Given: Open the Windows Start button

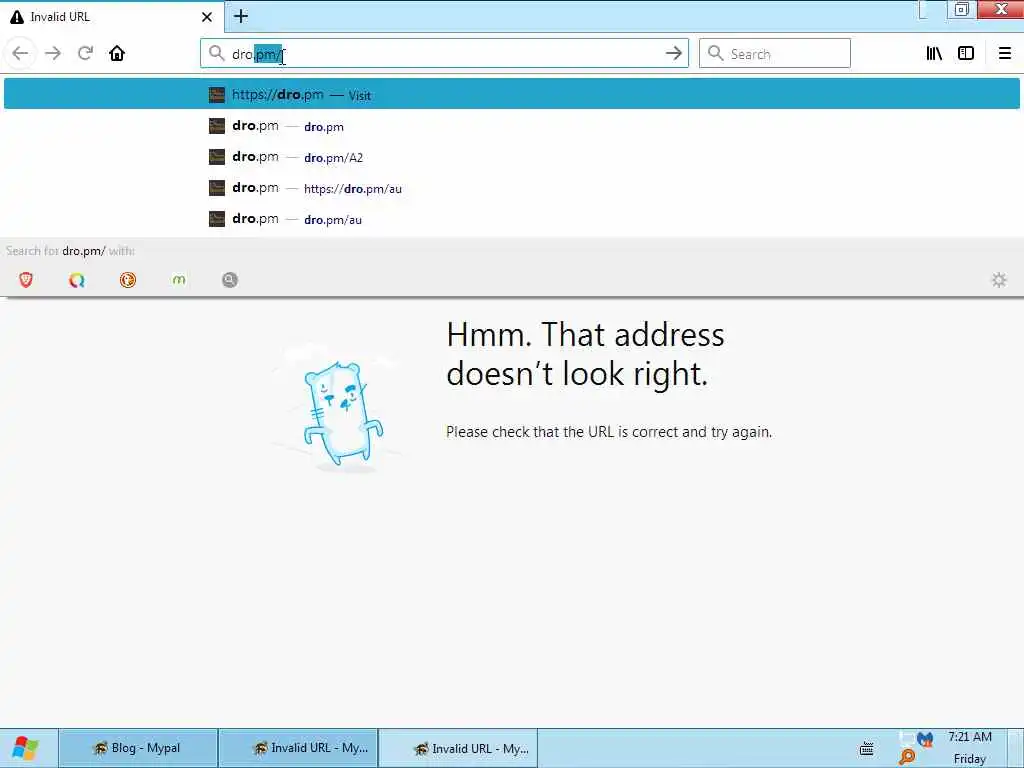Looking at the screenshot, I should pos(26,748).
